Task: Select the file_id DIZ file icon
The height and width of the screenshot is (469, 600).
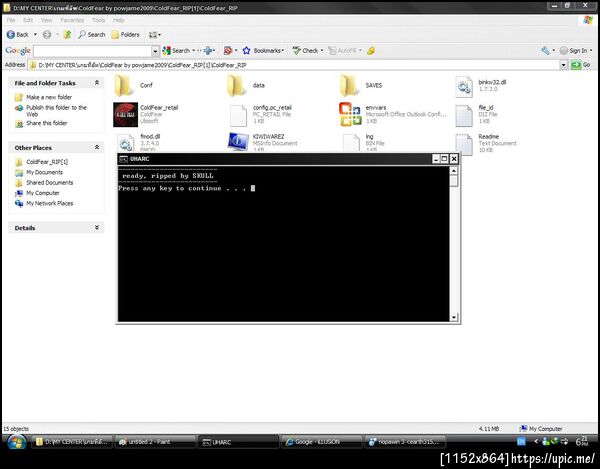Action: (464, 116)
